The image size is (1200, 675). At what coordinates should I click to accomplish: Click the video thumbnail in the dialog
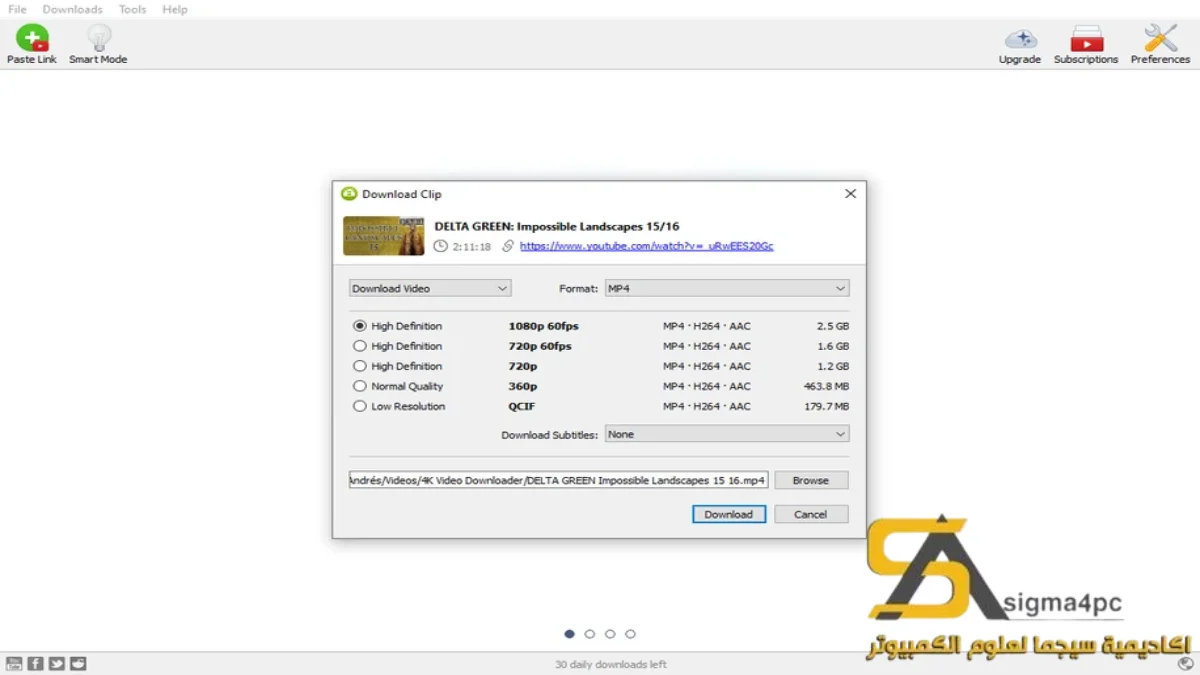click(x=384, y=236)
